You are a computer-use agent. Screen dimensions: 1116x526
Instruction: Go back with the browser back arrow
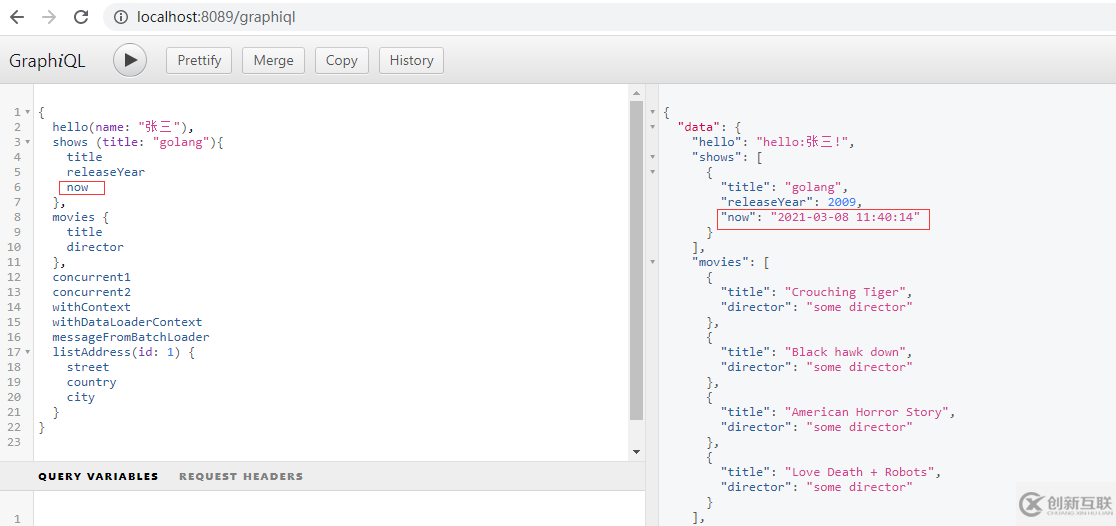coord(17,17)
